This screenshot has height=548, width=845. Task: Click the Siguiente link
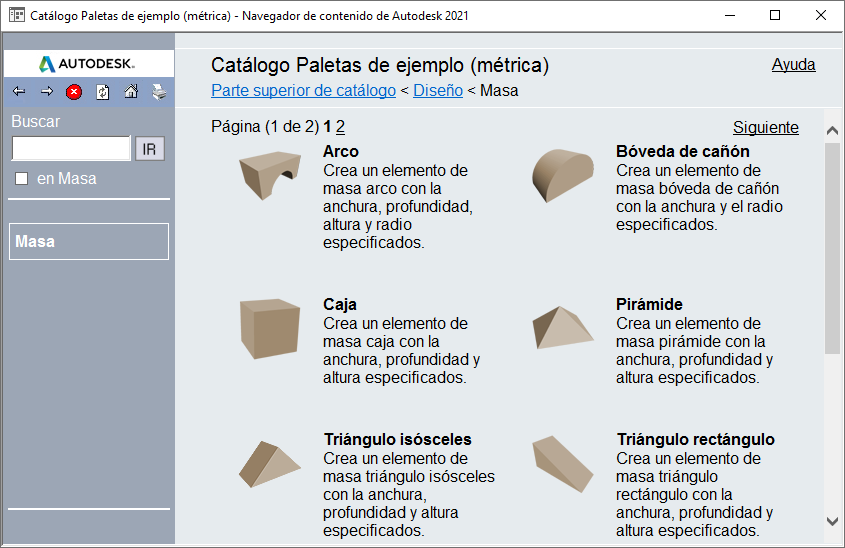click(x=766, y=127)
